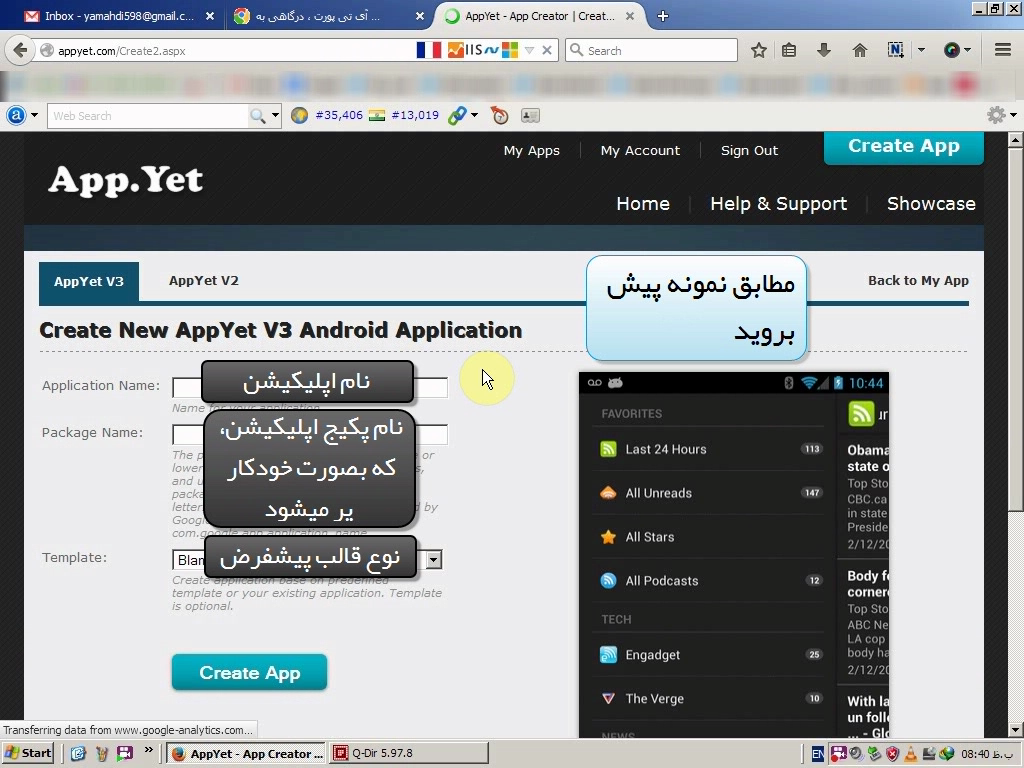The width and height of the screenshot is (1024, 768).
Task: Switch to the Persian-titled browser tab
Action: [330, 16]
